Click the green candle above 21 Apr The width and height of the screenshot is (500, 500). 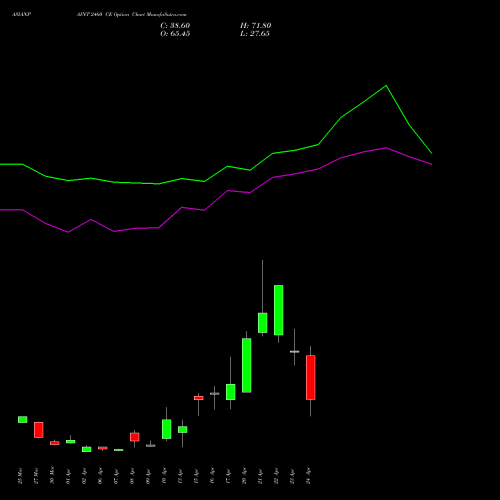[263, 323]
